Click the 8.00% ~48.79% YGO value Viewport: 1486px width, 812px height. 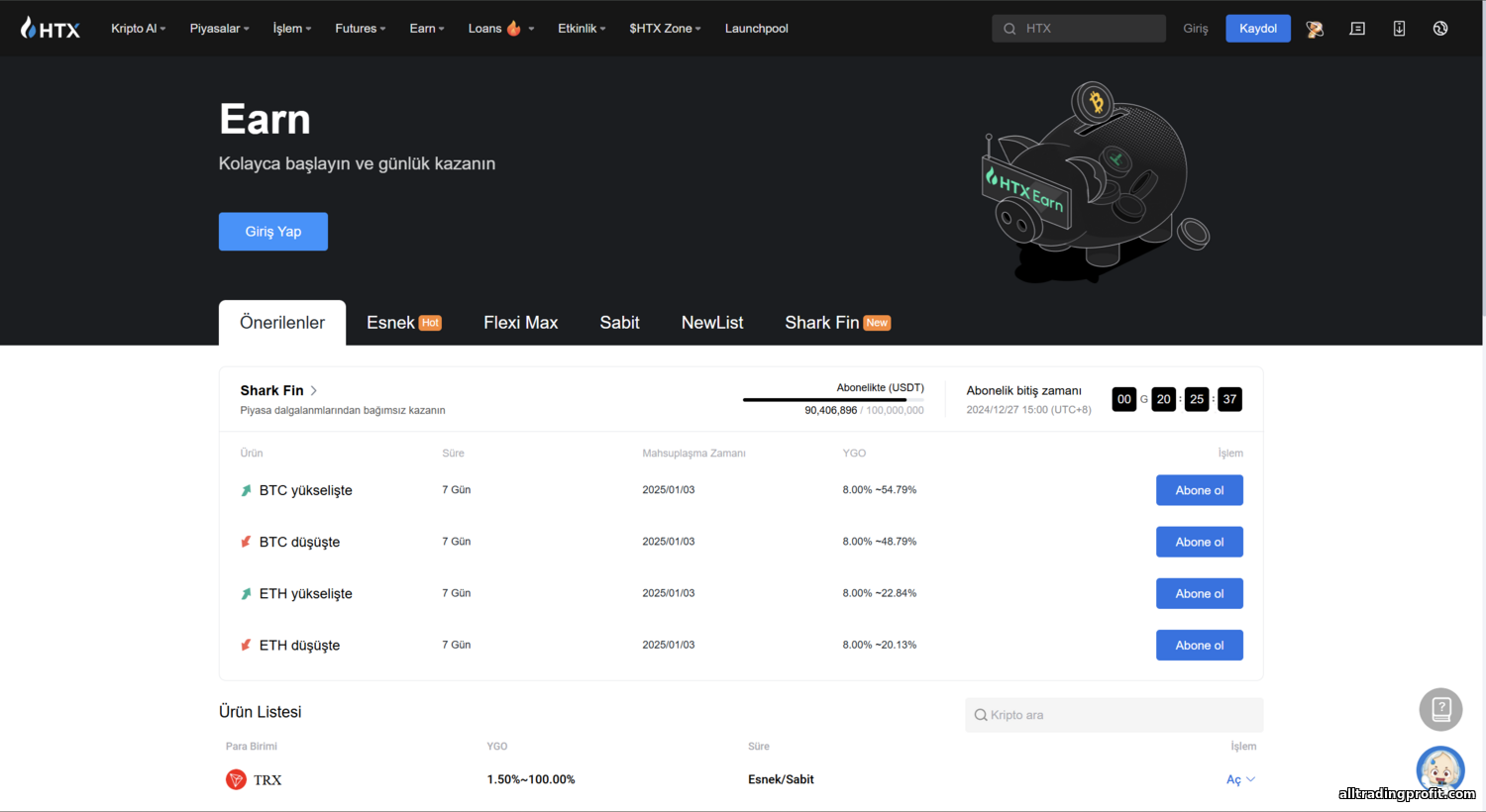tap(880, 542)
